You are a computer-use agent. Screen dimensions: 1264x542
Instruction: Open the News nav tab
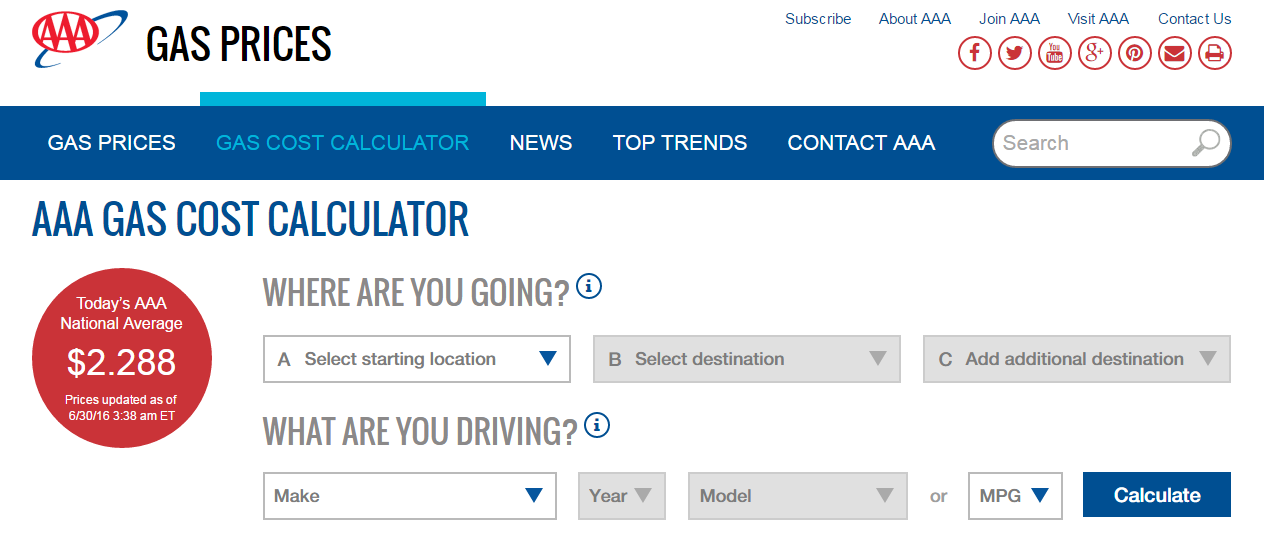(541, 143)
